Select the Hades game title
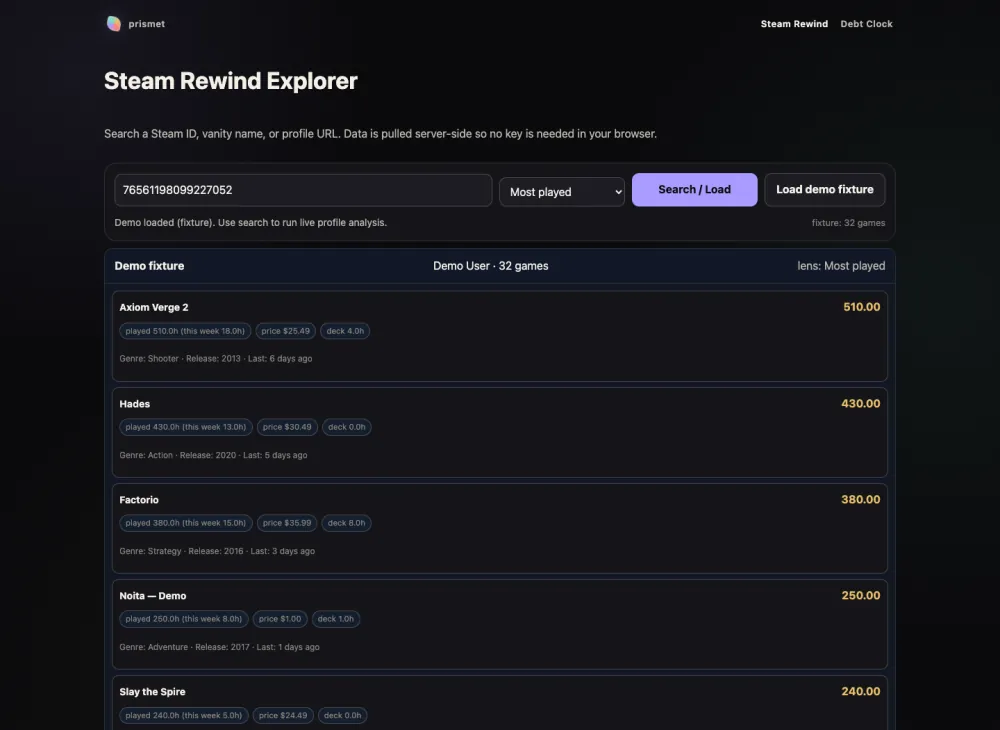The height and width of the screenshot is (730, 1000). click(x=135, y=404)
